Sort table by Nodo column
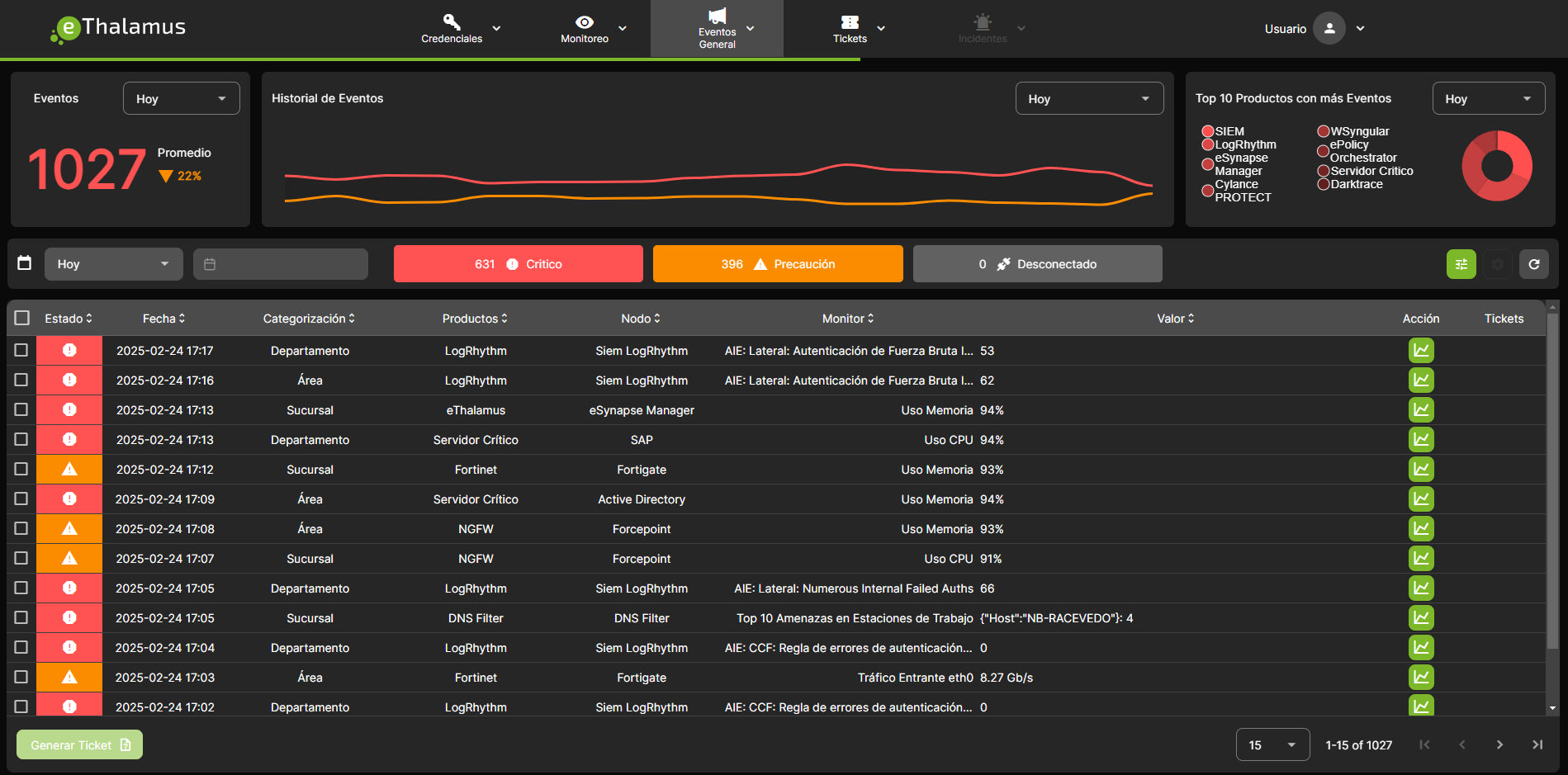This screenshot has height=775, width=1568. [642, 319]
